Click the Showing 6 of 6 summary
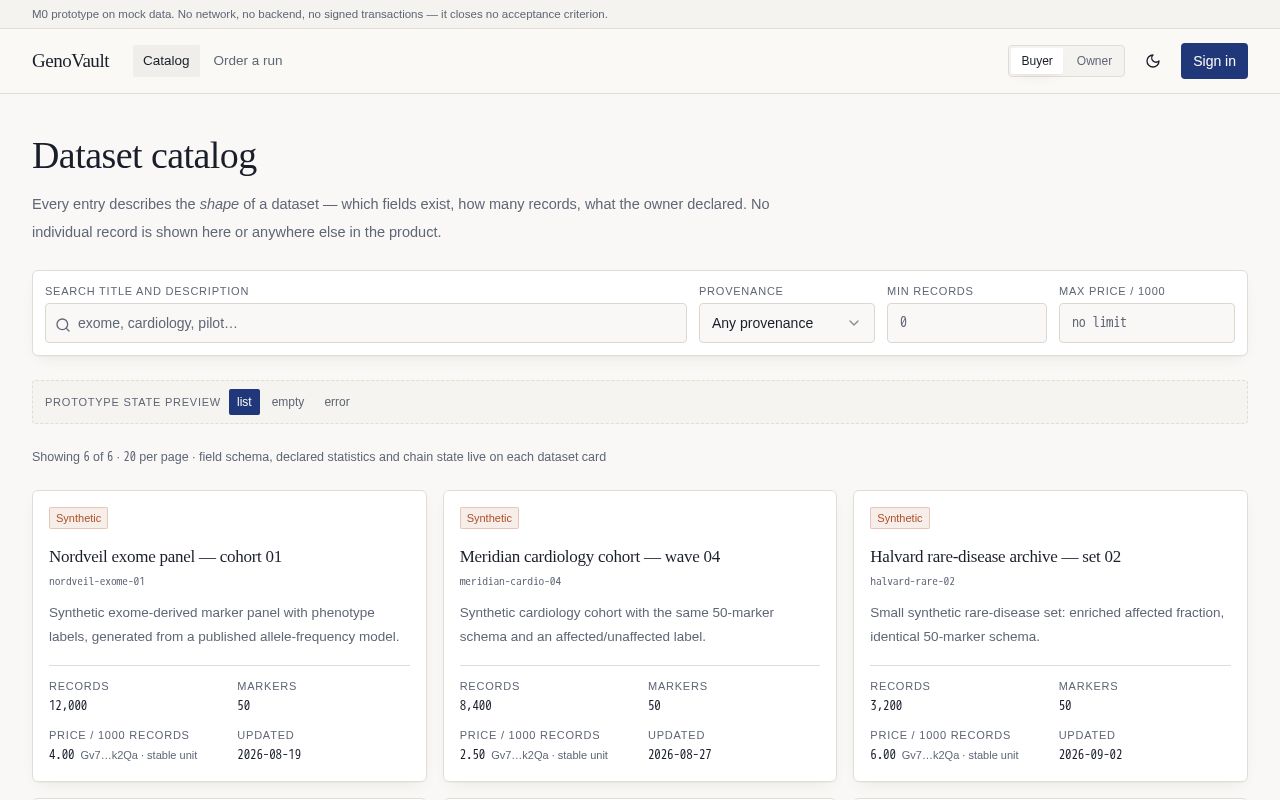 point(319,457)
